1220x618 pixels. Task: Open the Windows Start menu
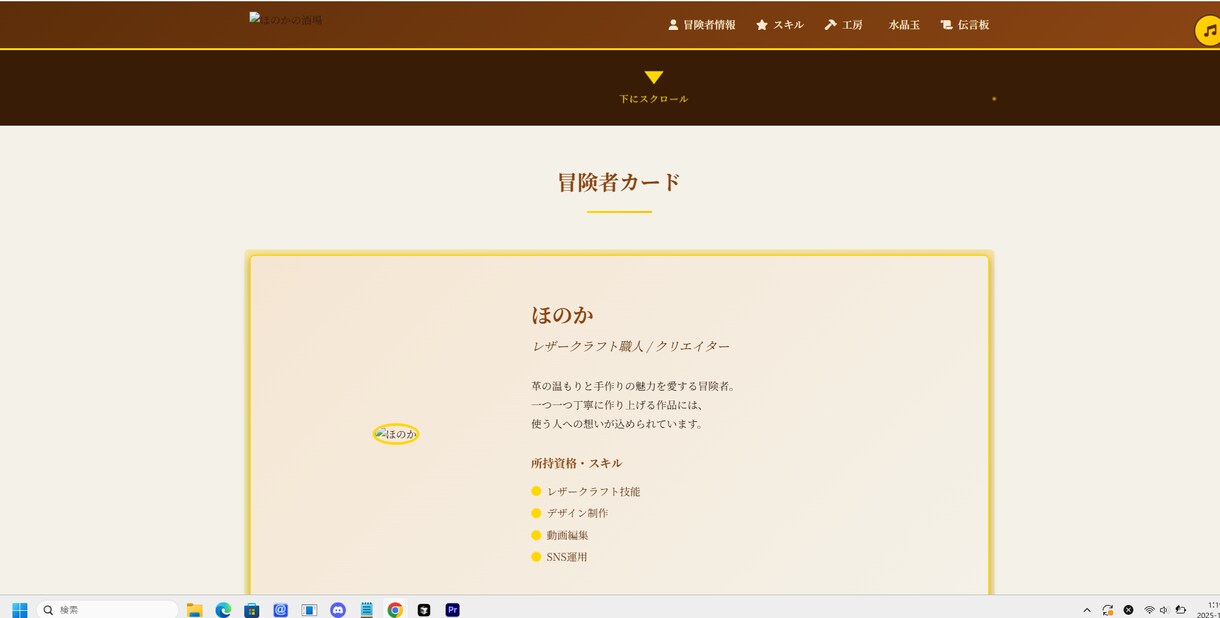(20, 610)
